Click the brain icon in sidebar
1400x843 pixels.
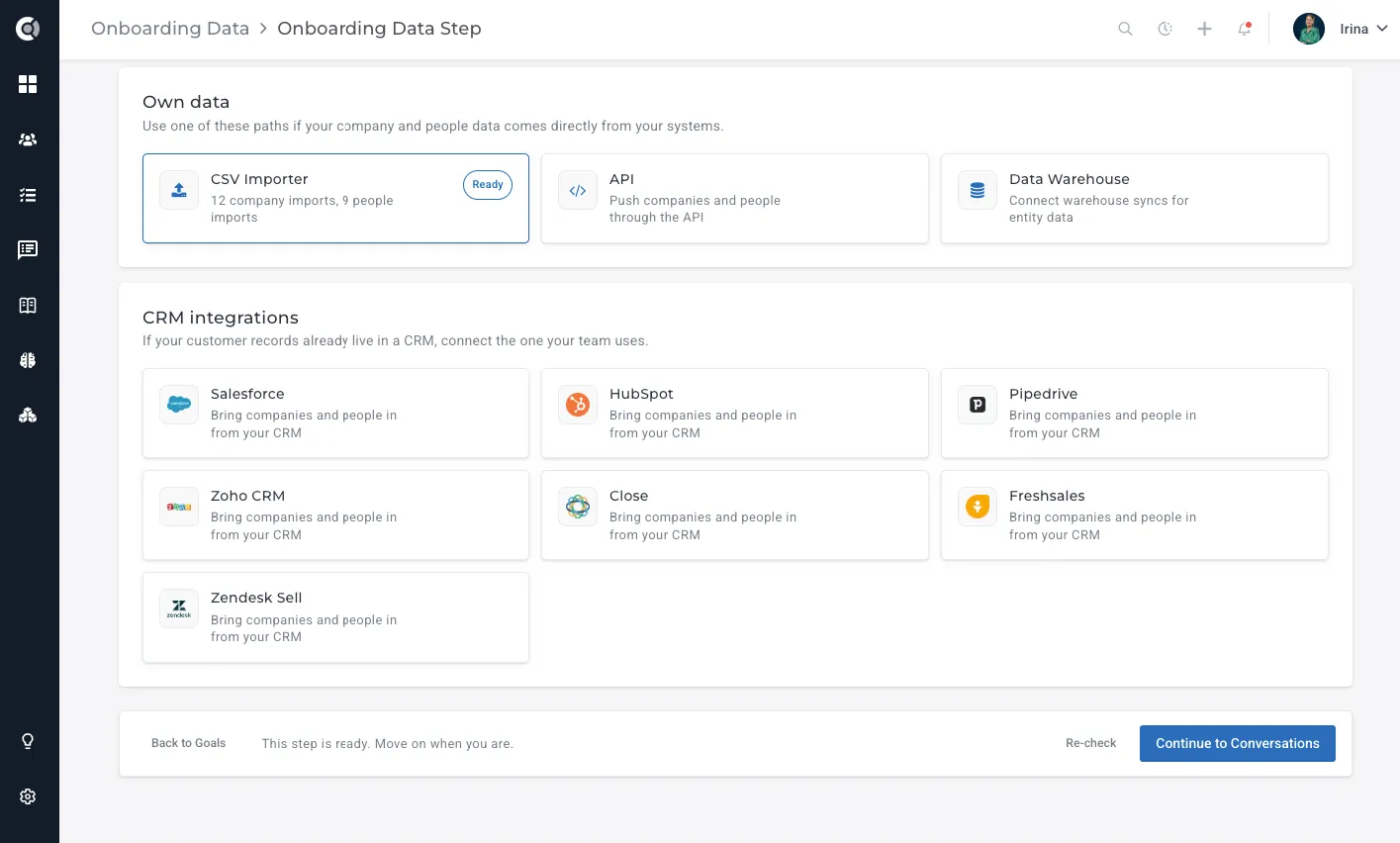click(28, 360)
